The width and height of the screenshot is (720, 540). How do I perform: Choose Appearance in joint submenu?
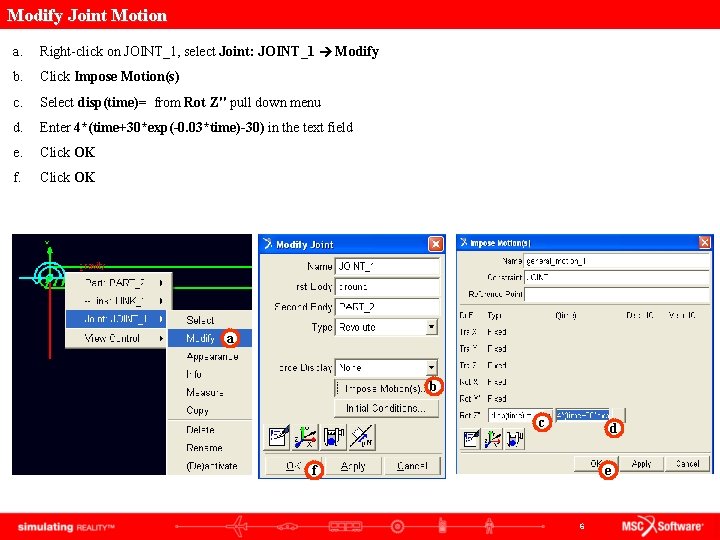(x=210, y=356)
